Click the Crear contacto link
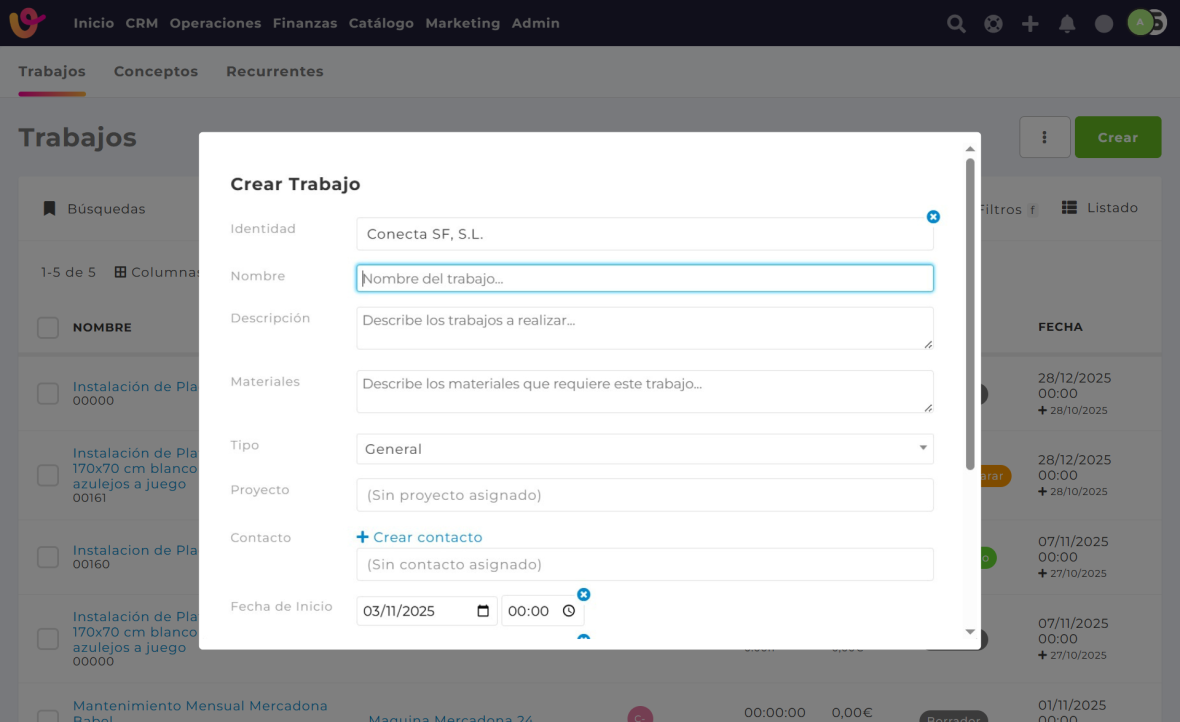The image size is (1180, 722). [x=420, y=537]
